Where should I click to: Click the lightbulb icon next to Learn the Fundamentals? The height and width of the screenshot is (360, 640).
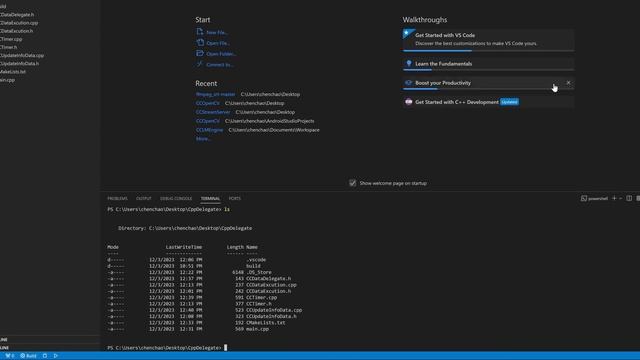tap(409, 63)
